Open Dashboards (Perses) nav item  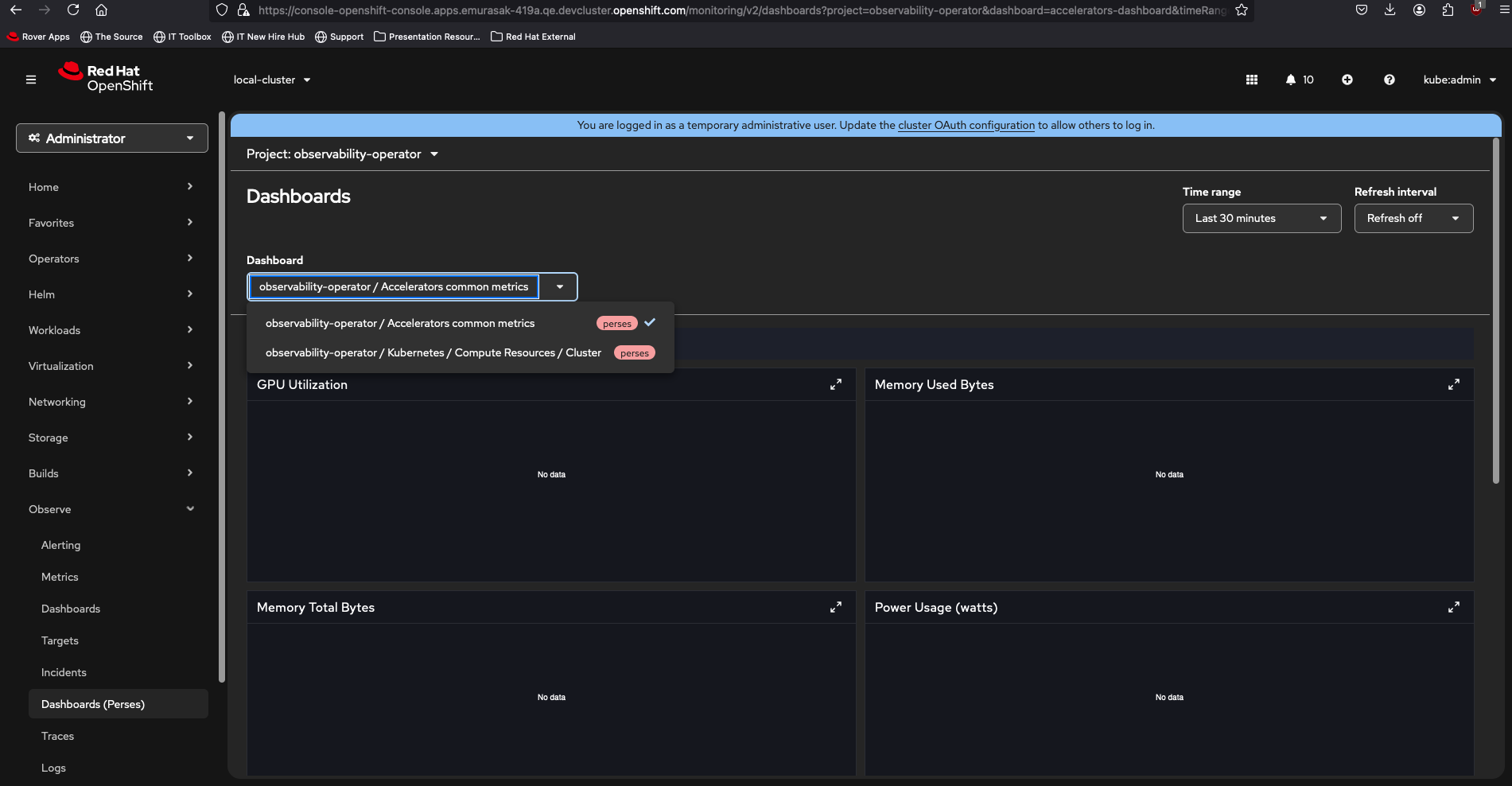(119, 704)
